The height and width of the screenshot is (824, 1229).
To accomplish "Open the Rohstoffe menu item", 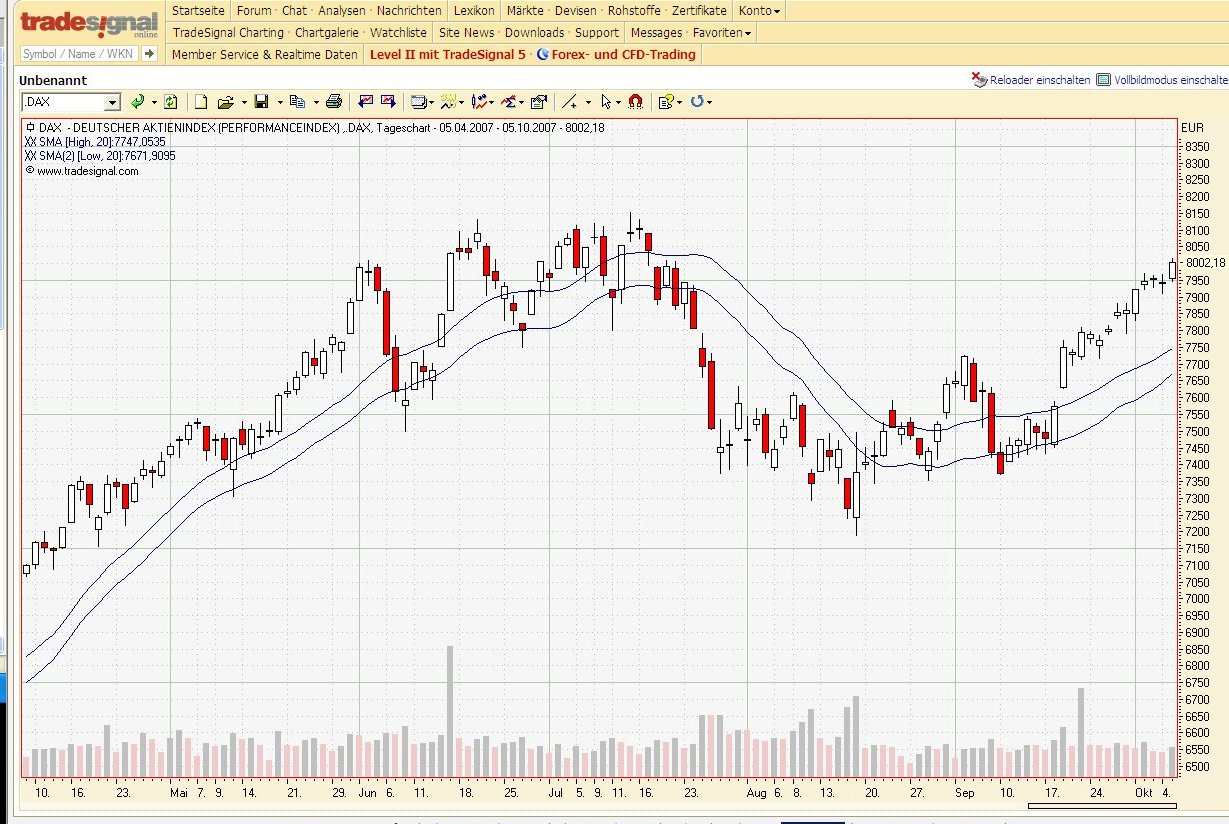I will click(x=634, y=11).
